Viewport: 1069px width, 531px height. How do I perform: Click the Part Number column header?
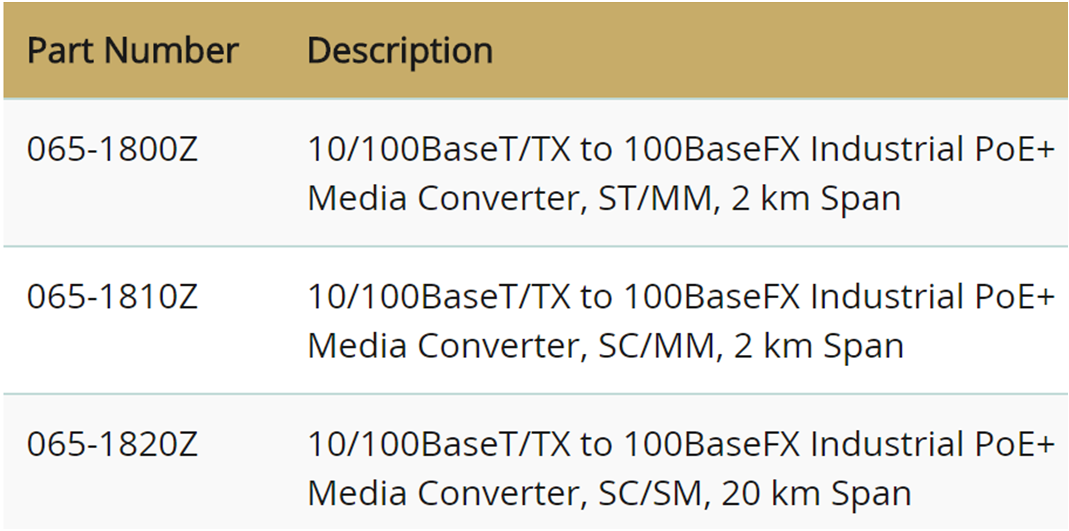click(132, 50)
